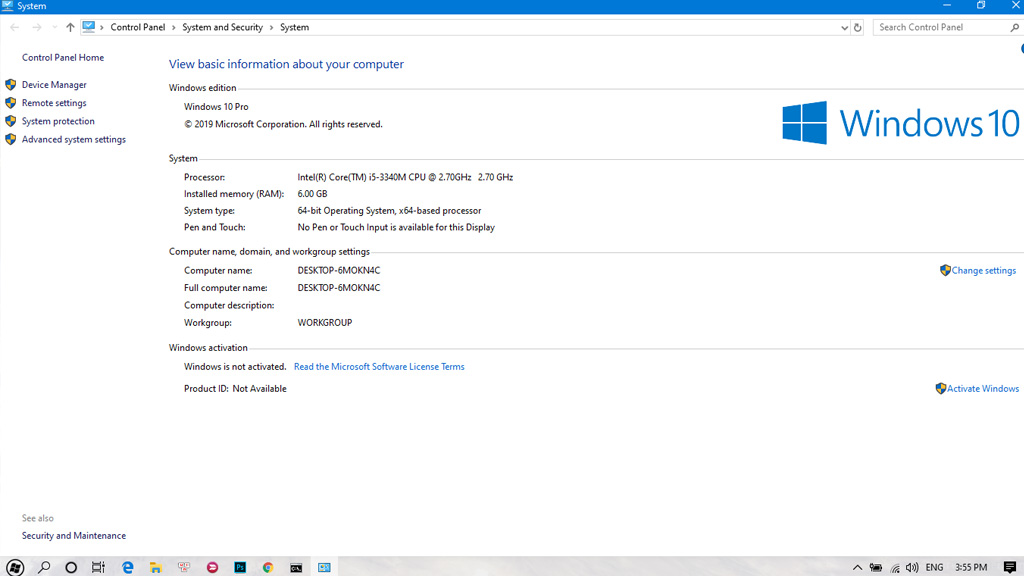1024x576 pixels.
Task: Click the processor value text
Action: 406,177
